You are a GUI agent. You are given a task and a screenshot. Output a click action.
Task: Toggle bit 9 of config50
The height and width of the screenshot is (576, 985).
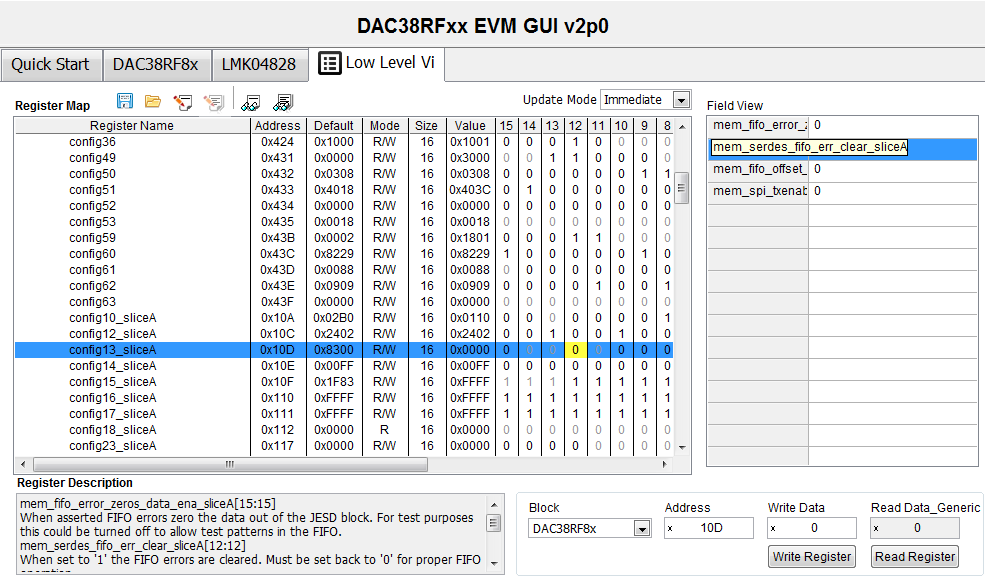pyautogui.click(x=644, y=174)
